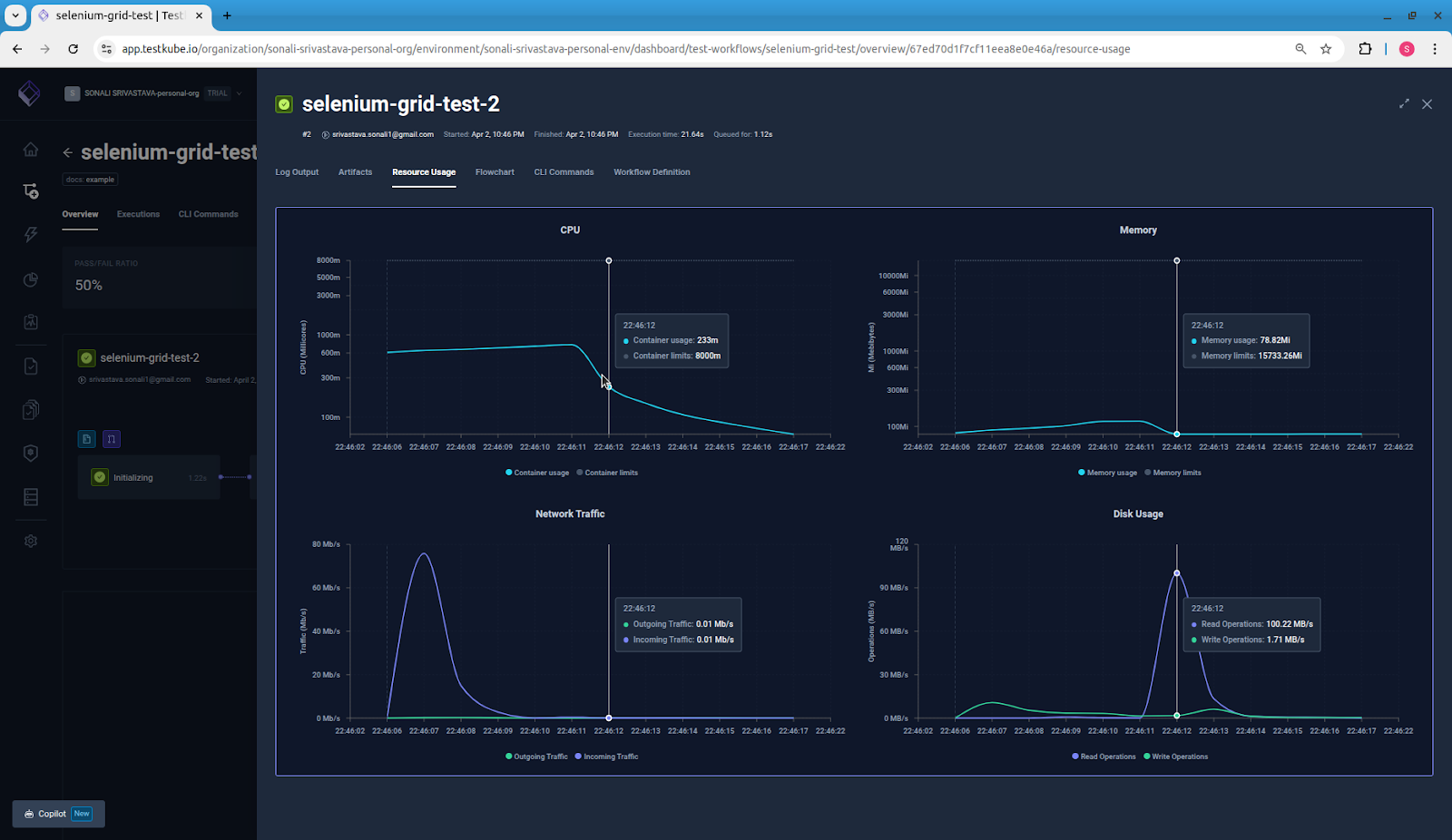Screen dimensions: 1452x840
Task: Click the Testkube logo in sidebar
Action: point(29,93)
